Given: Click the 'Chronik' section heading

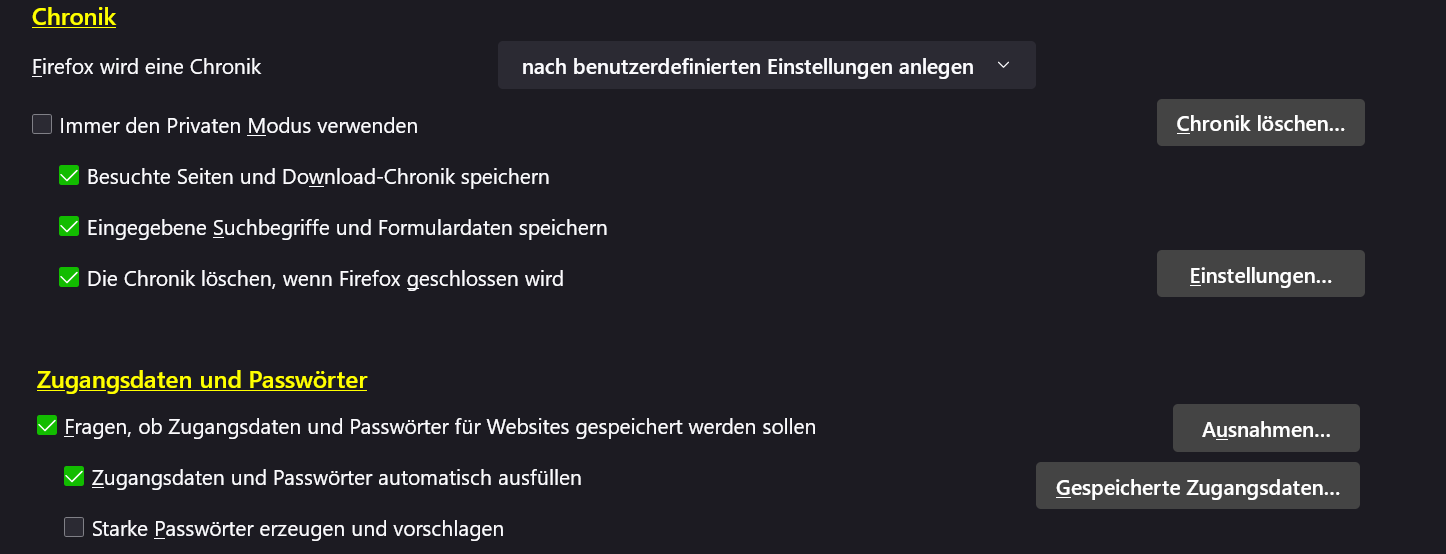Looking at the screenshot, I should 74,17.
